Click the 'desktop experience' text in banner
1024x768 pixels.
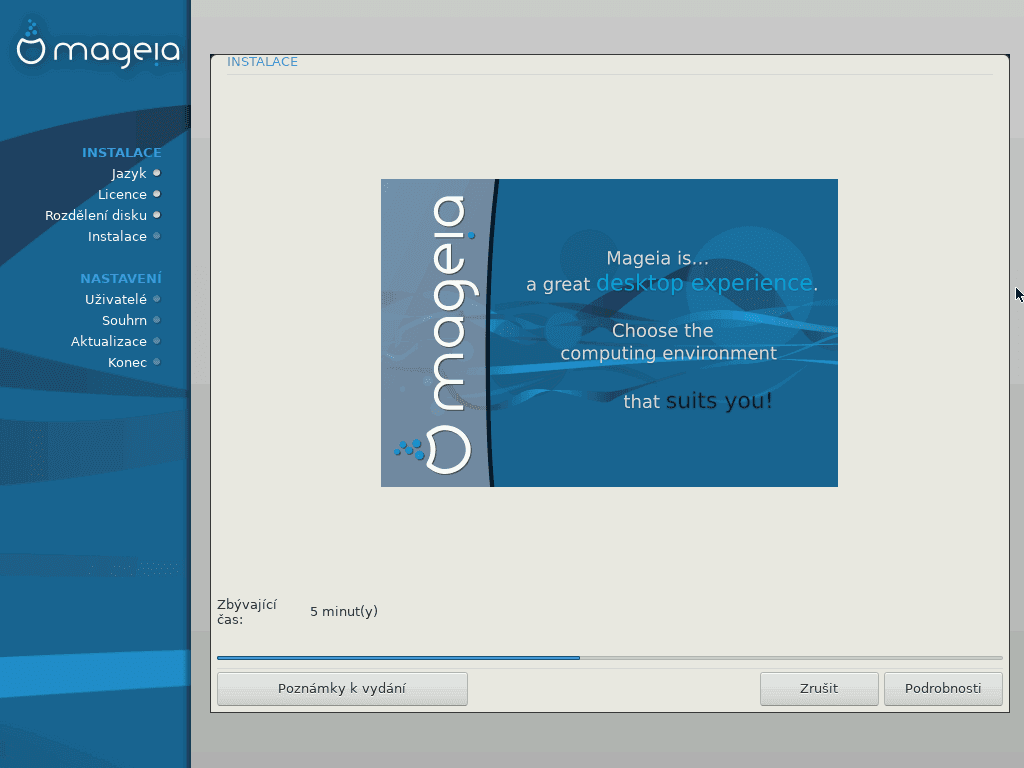(x=704, y=283)
